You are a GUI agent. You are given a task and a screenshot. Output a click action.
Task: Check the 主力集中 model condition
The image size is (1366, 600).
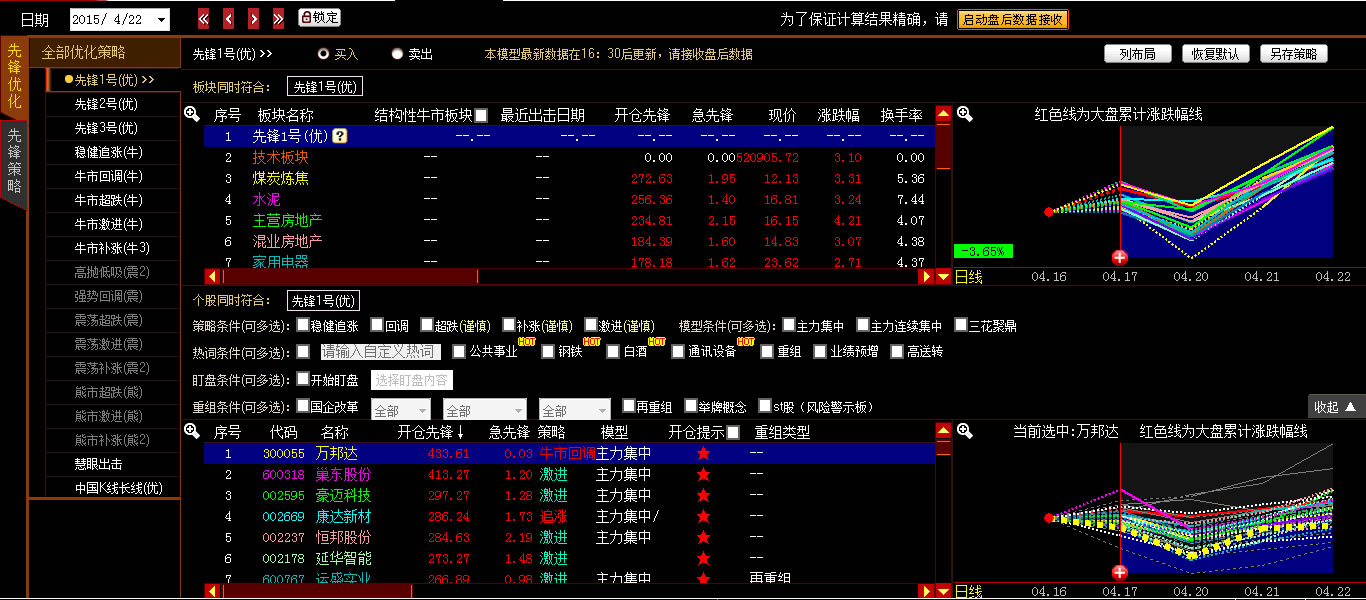[x=789, y=325]
